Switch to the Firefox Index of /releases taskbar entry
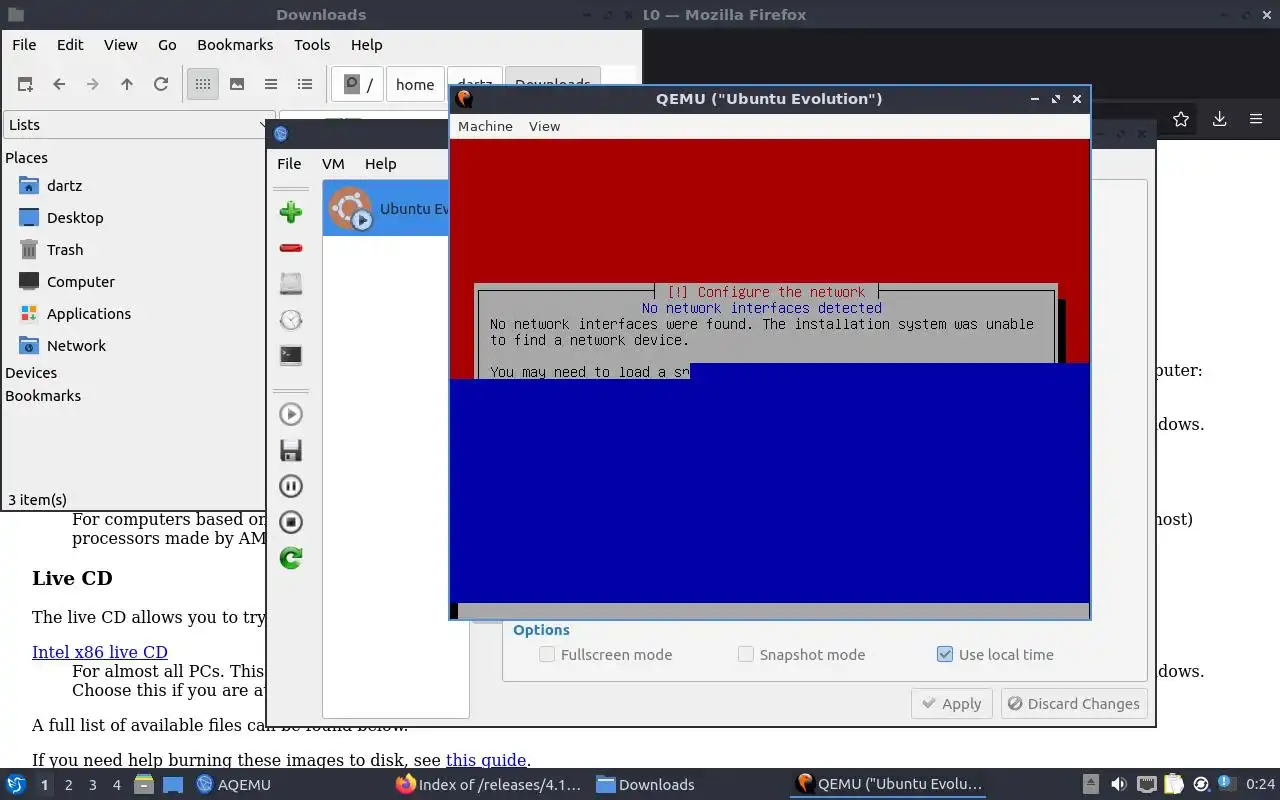 tap(489, 785)
